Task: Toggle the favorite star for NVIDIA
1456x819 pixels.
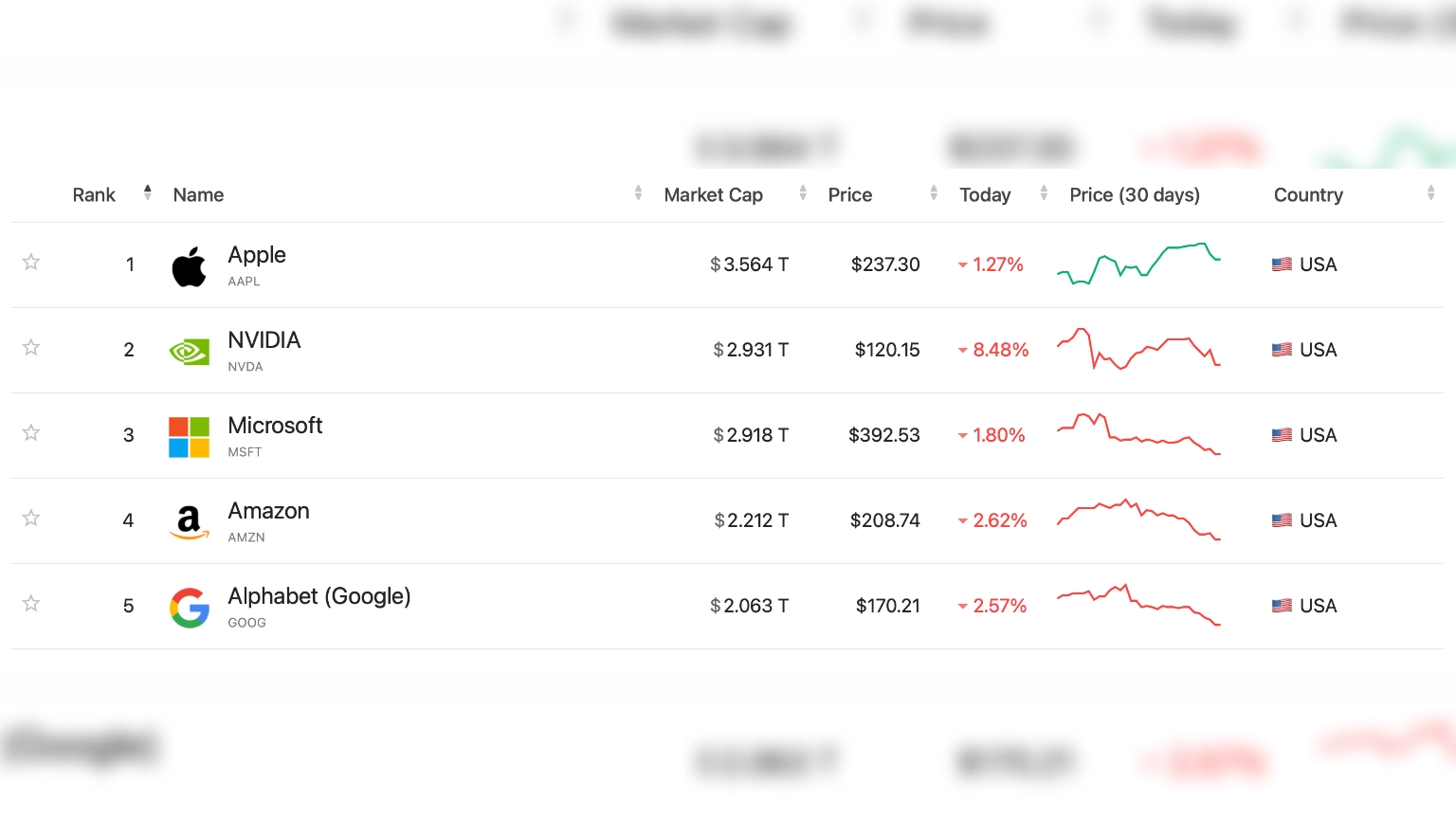Action: coord(31,348)
